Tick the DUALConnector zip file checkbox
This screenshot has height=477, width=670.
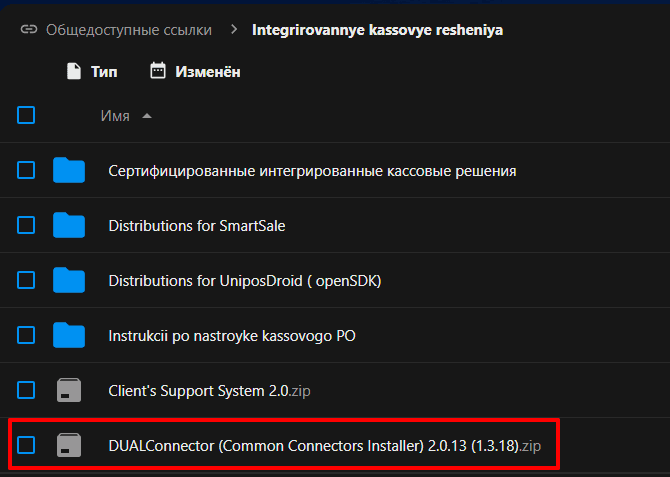pyautogui.click(x=26, y=445)
